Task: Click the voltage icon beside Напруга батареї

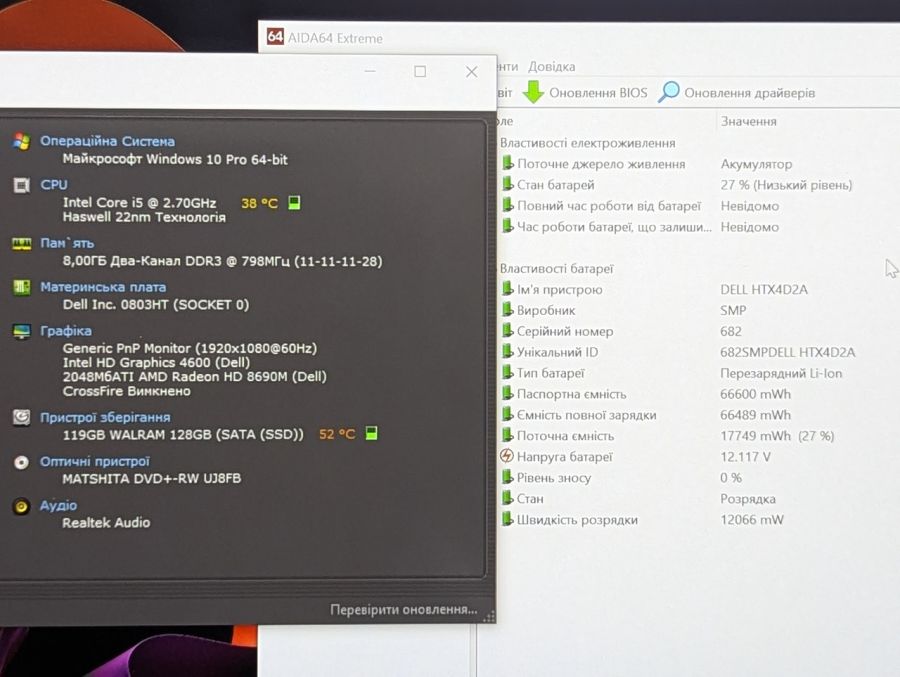Action: [x=507, y=457]
